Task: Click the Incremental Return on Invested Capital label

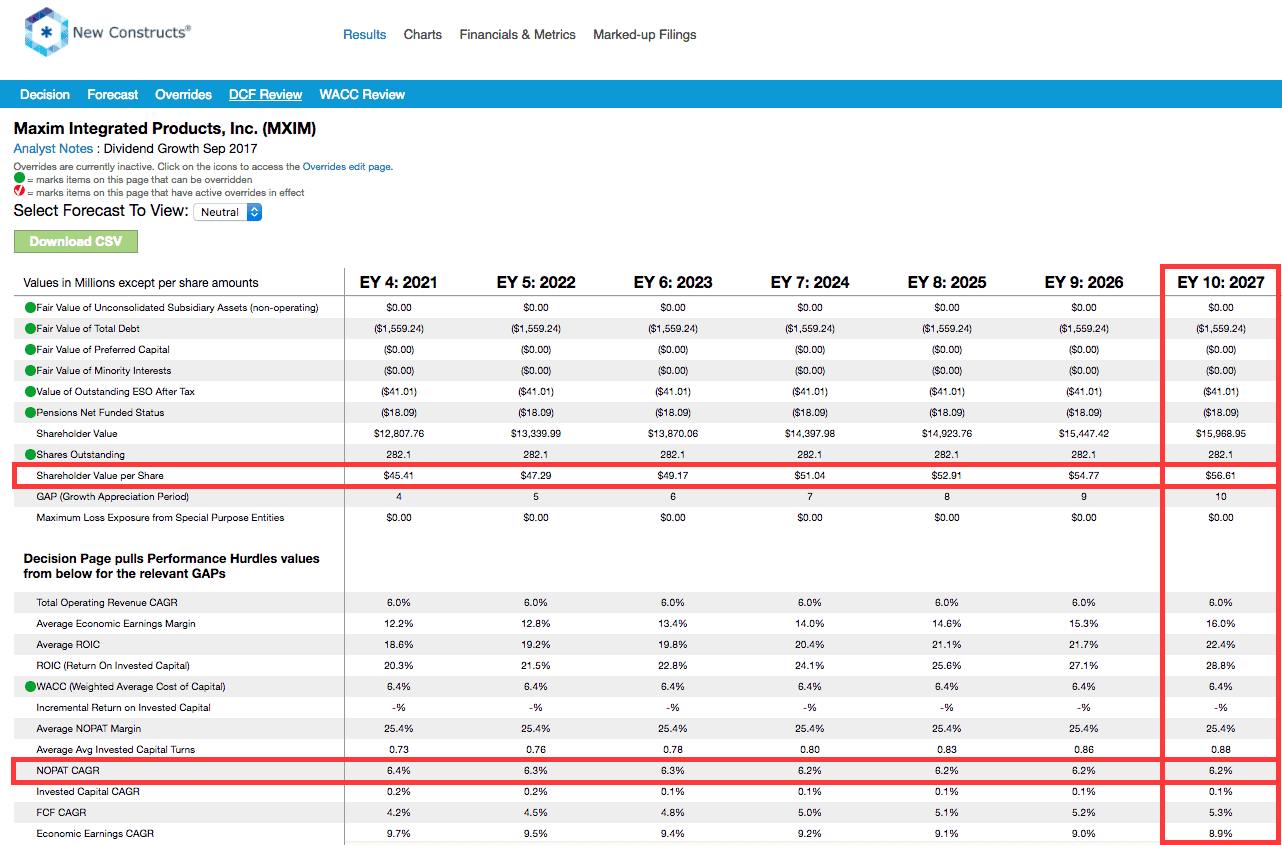Action: [x=125, y=708]
